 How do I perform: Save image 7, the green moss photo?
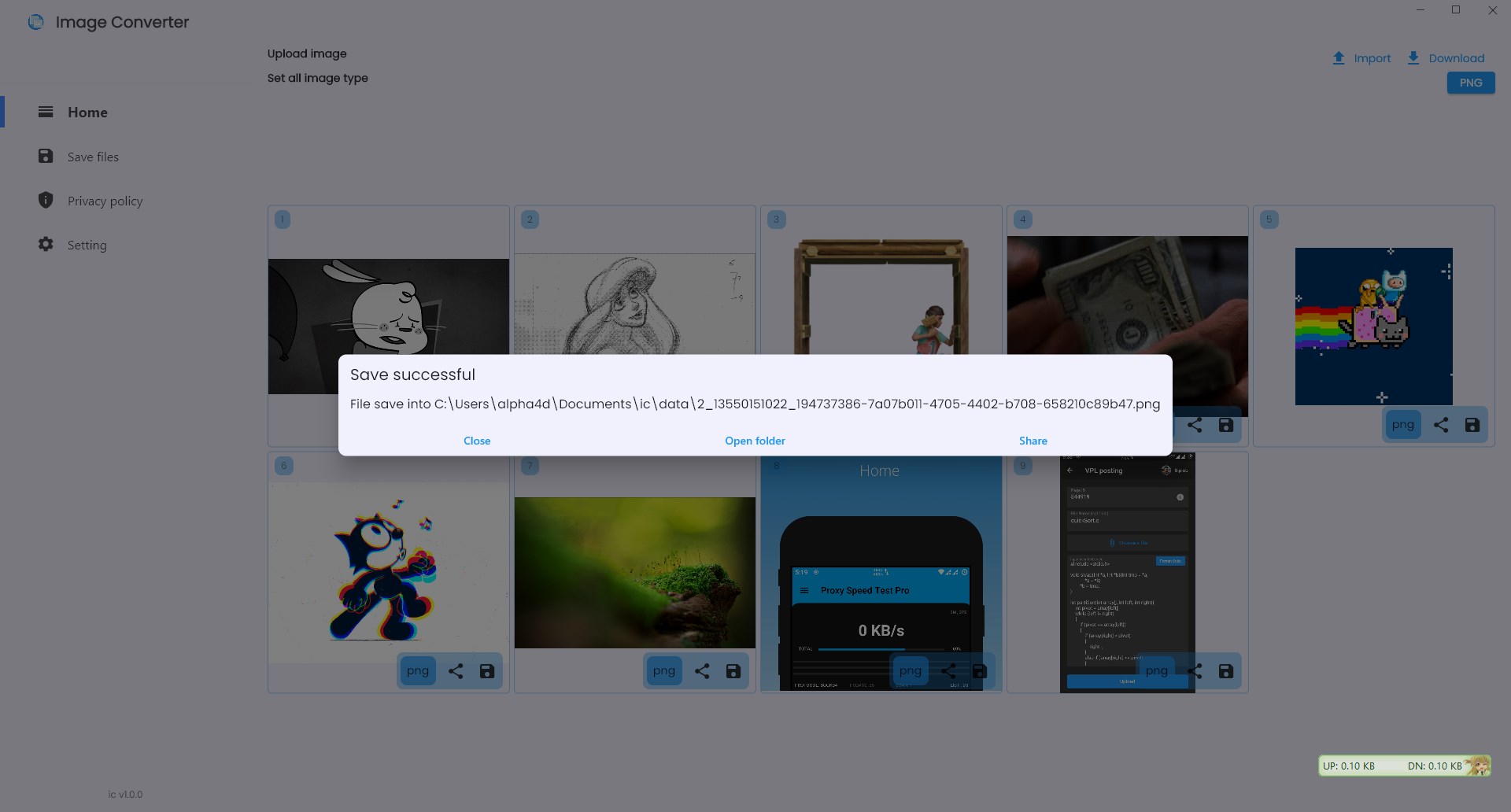click(x=733, y=671)
